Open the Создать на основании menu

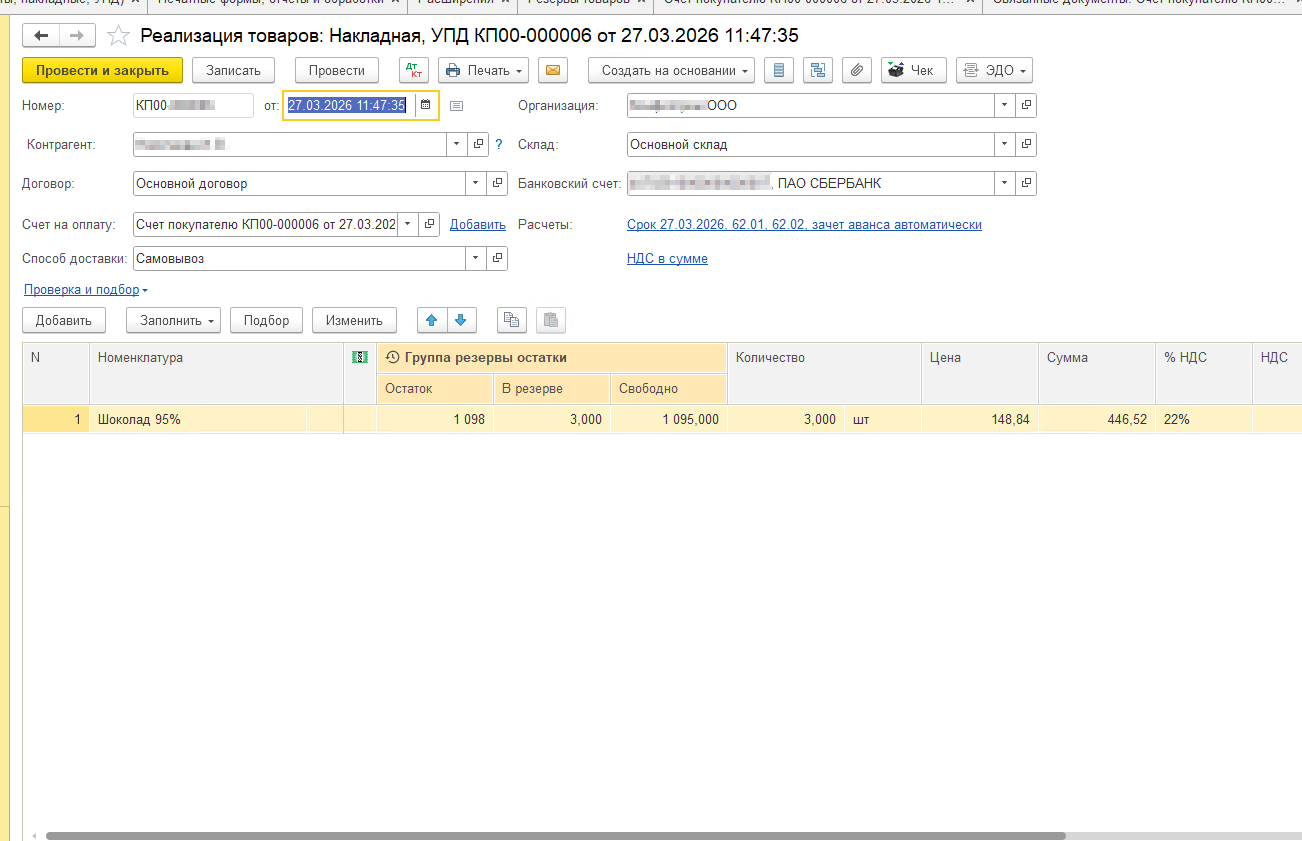point(671,70)
